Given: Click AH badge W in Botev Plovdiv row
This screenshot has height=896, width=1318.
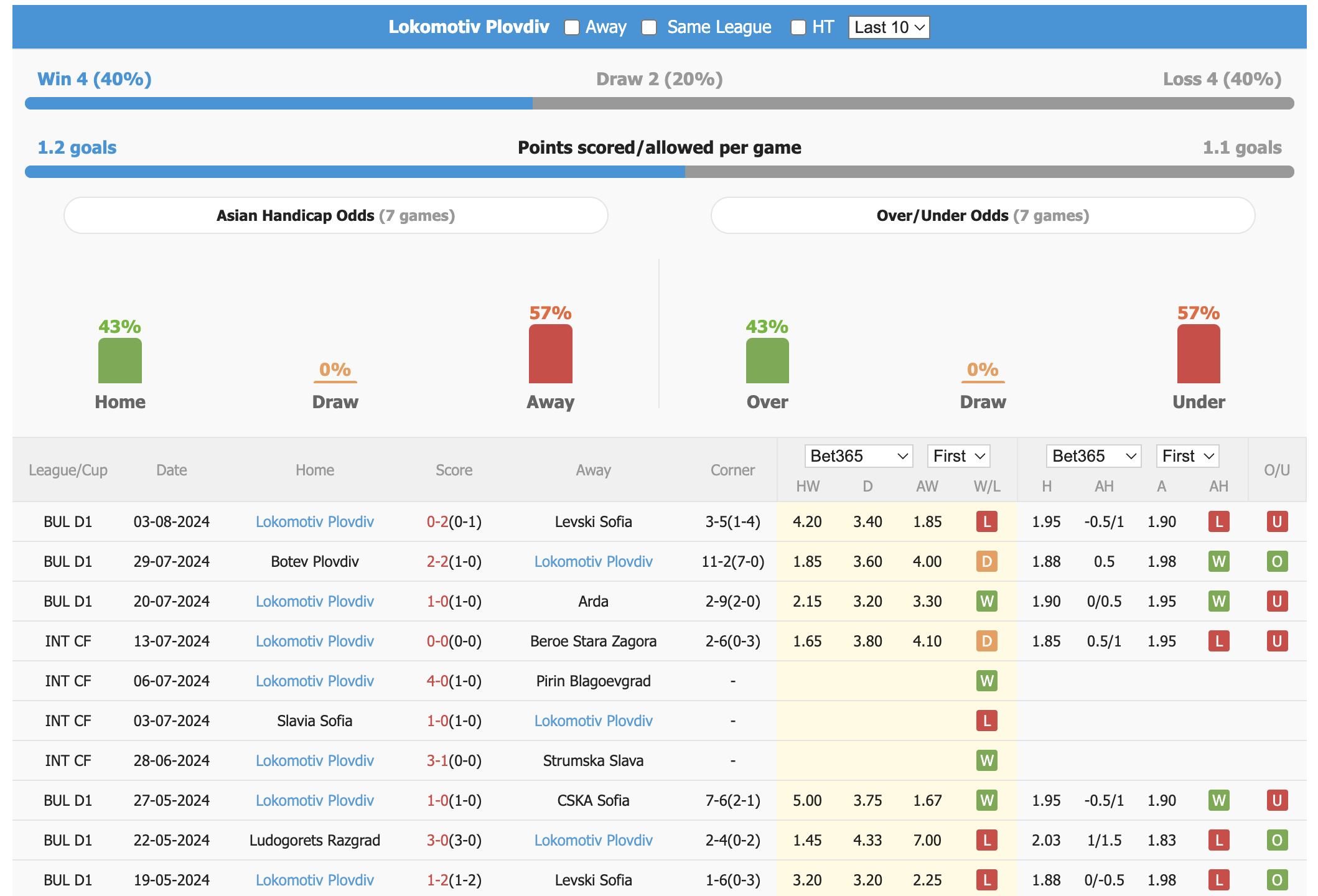Looking at the screenshot, I should [1219, 561].
